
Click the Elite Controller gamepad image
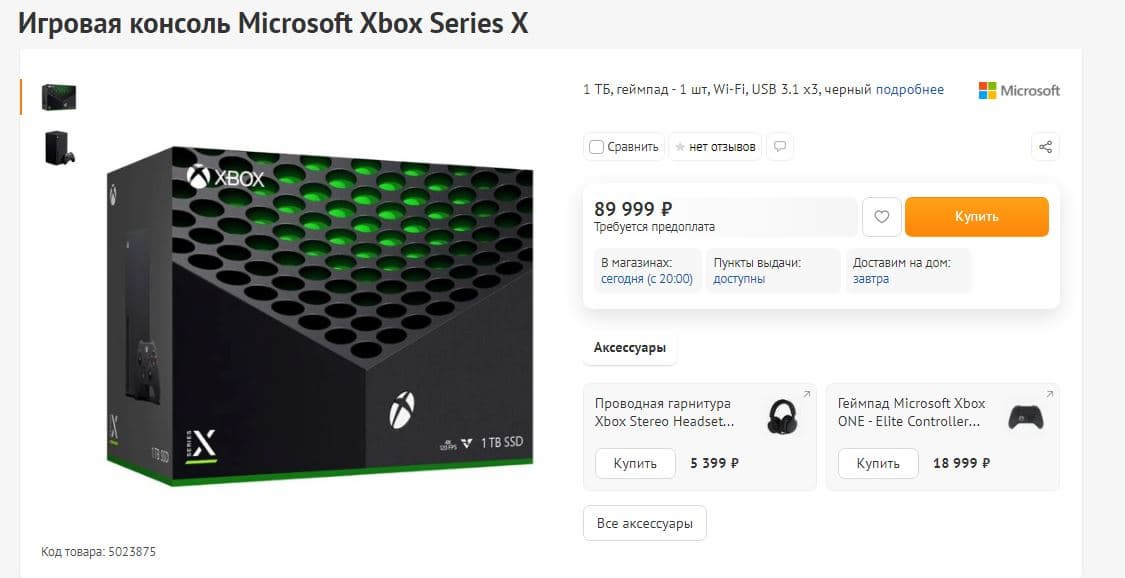[1025, 417]
